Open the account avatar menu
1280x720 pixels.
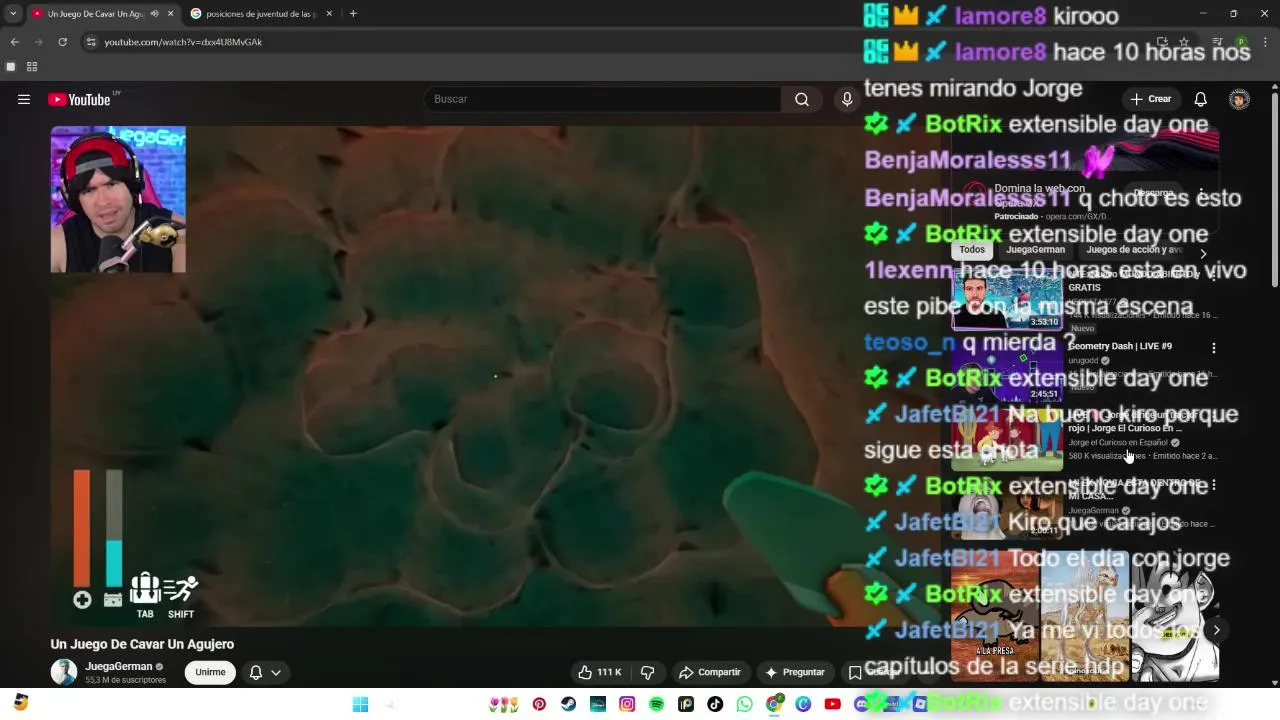1239,99
